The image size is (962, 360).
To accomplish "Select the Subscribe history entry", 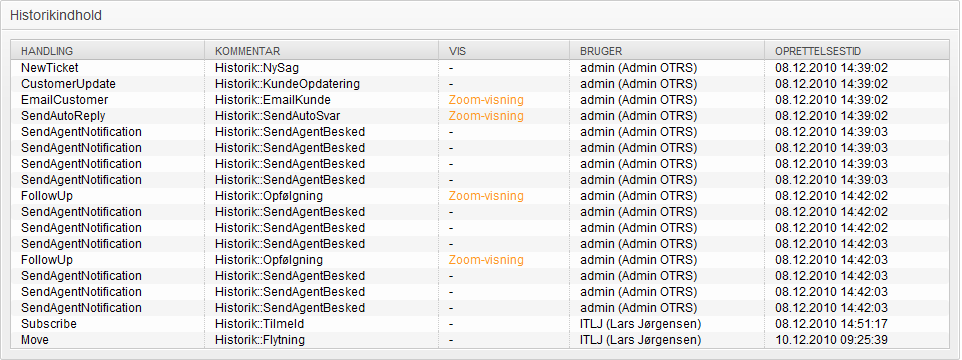I will [x=480, y=323].
